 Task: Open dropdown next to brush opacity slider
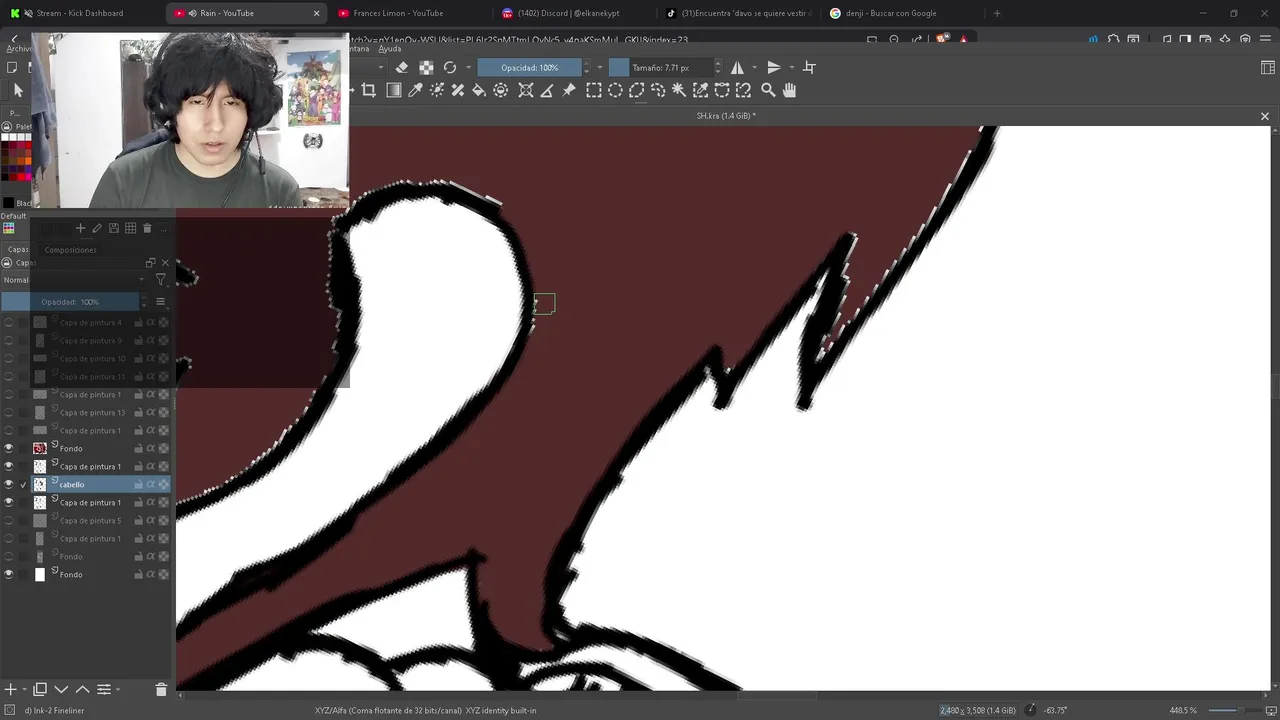click(600, 67)
